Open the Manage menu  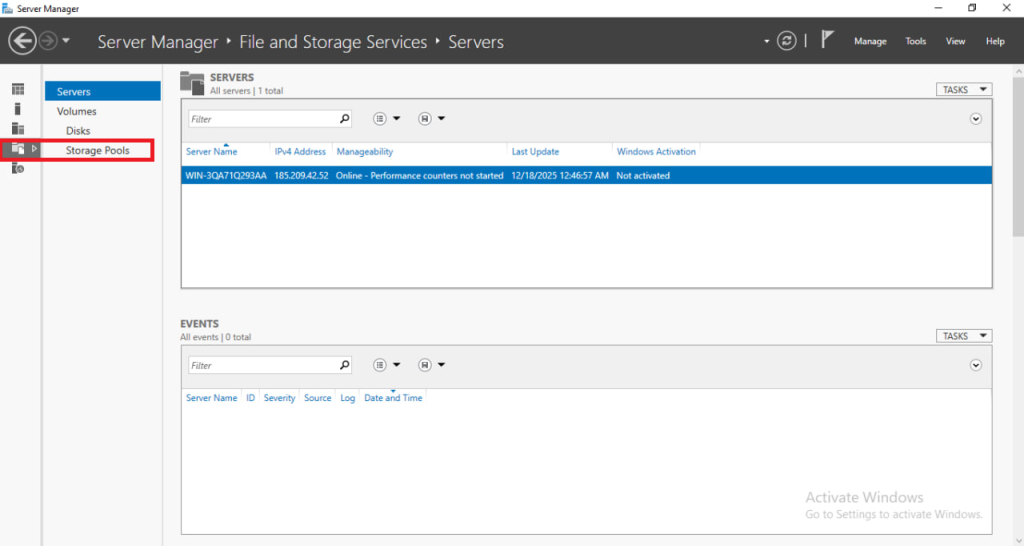[870, 41]
